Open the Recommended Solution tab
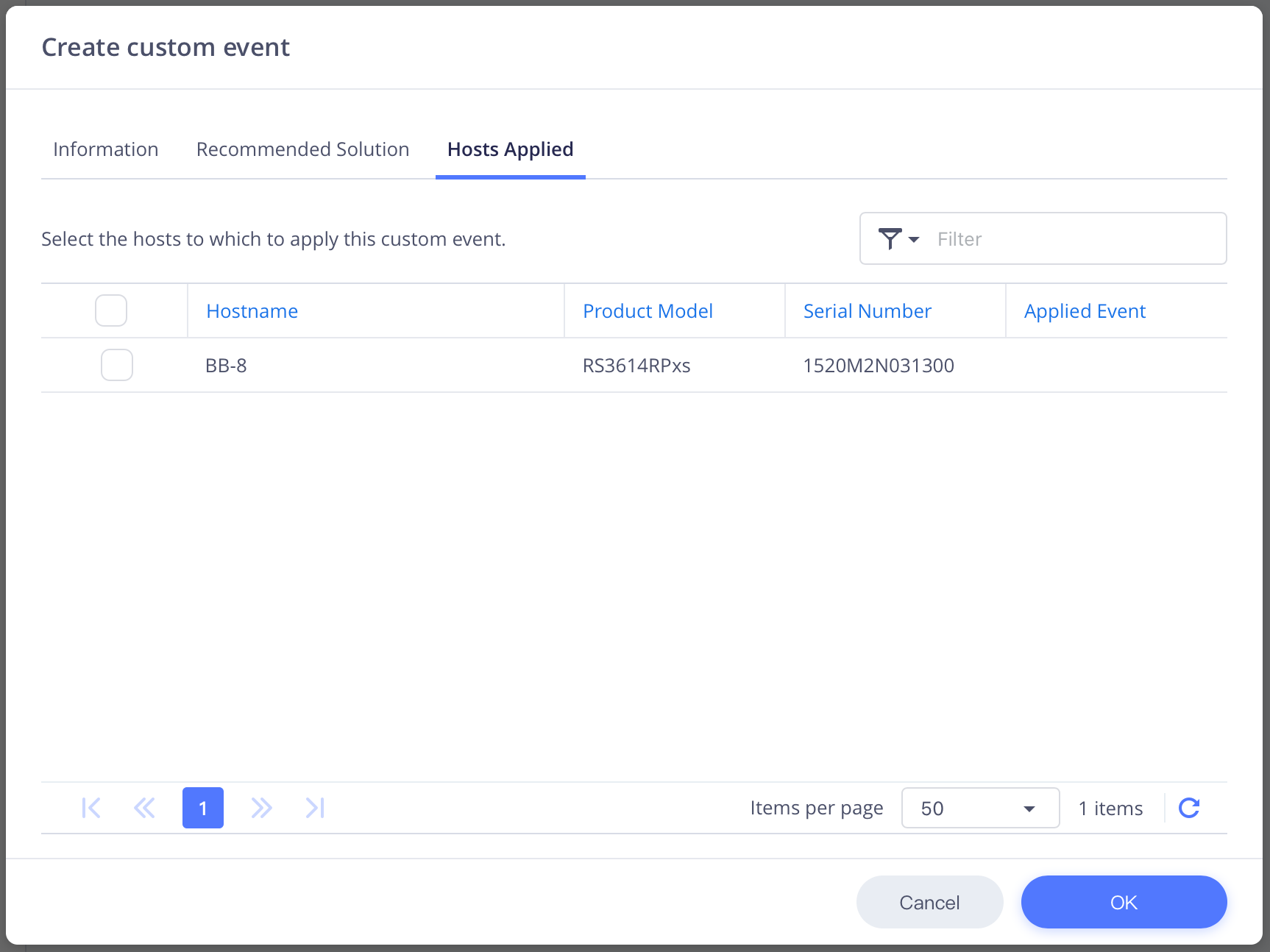Image resolution: width=1270 pixels, height=952 pixels. (302, 149)
